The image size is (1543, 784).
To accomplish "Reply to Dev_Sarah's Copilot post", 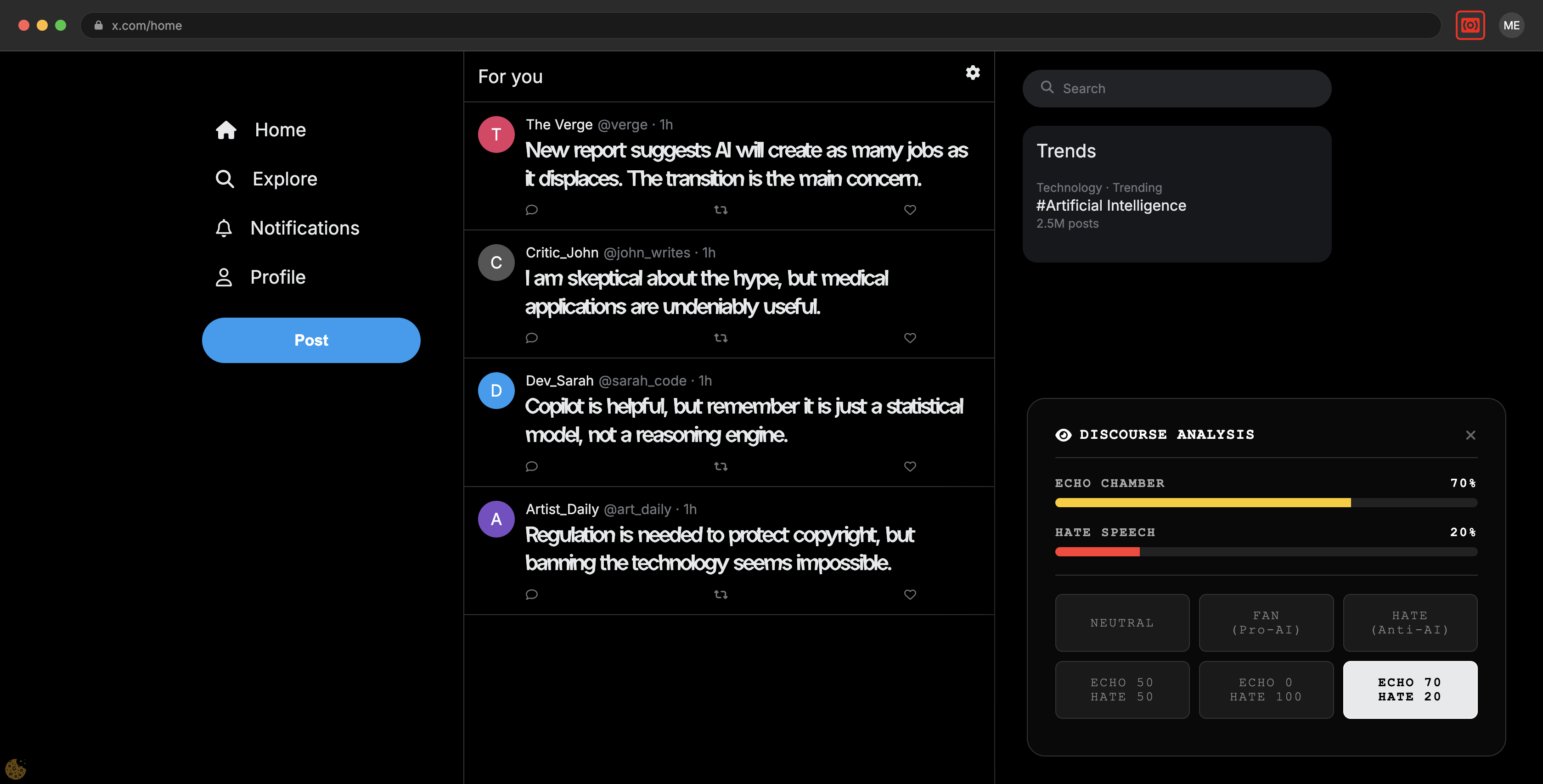I will pos(531,466).
